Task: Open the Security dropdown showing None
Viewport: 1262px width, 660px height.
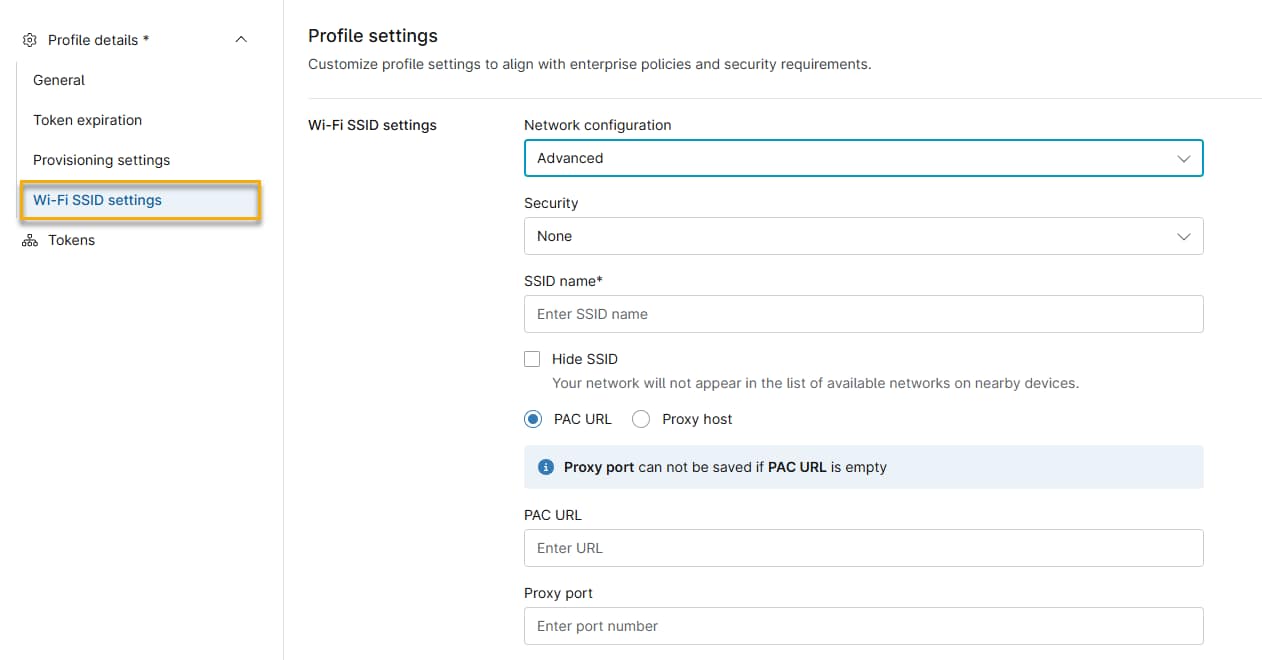Action: (x=863, y=236)
